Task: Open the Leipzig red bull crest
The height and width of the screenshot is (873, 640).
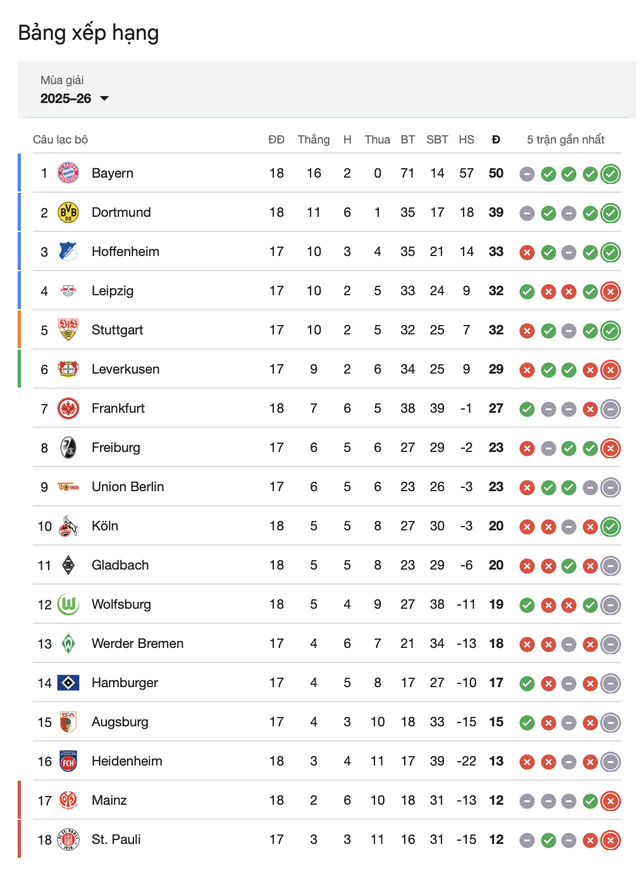Action: (x=67, y=291)
